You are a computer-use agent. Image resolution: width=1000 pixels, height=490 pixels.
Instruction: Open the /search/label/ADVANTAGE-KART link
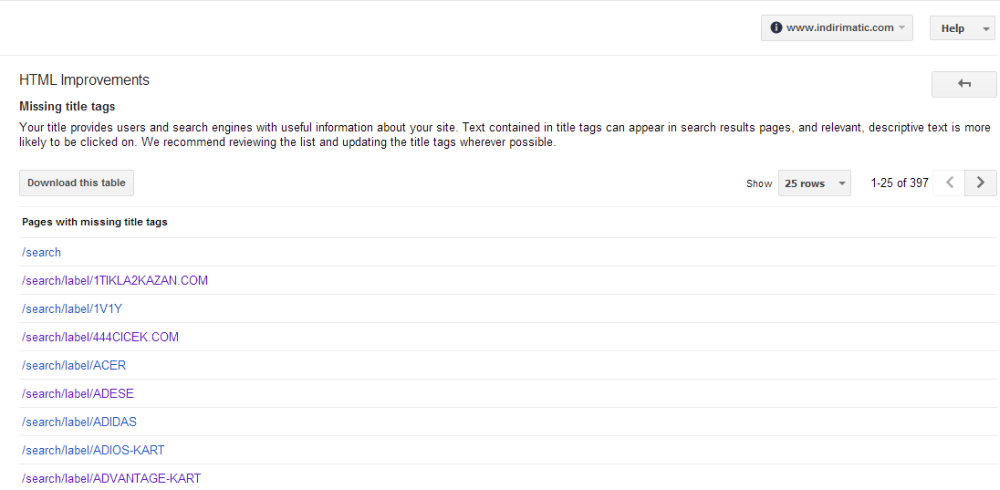(x=111, y=478)
